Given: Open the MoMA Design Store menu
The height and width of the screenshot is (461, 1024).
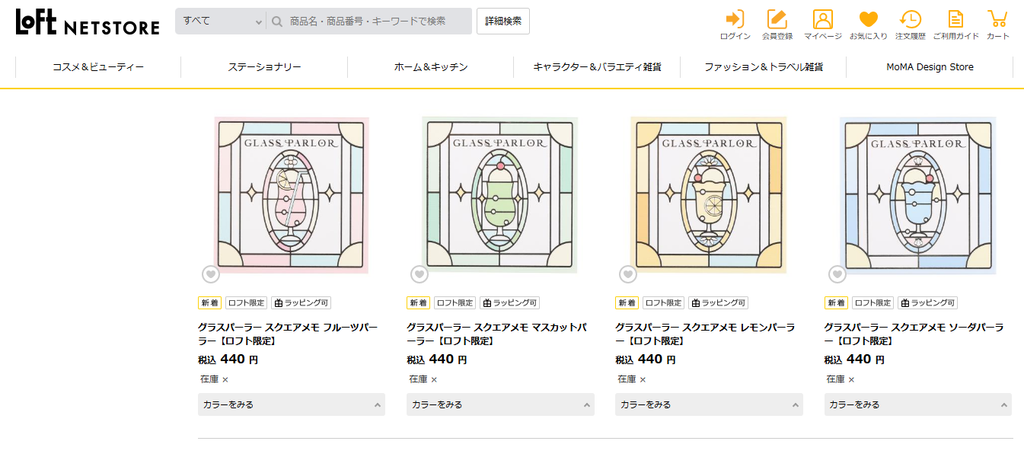Looking at the screenshot, I should (929, 67).
